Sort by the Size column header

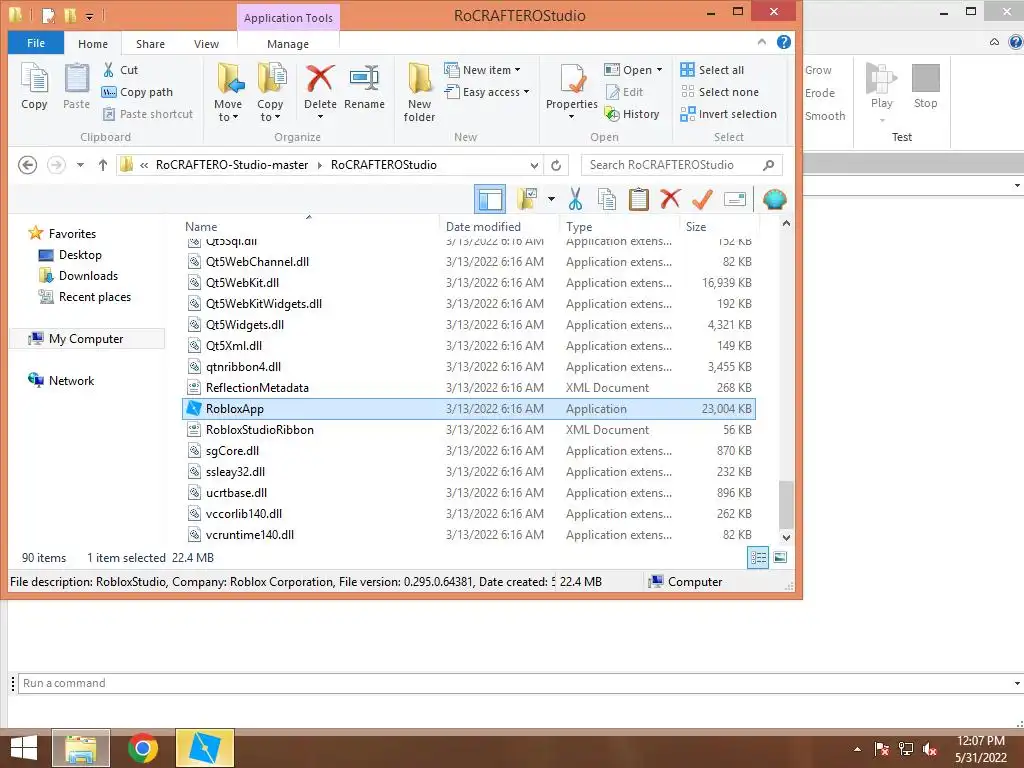(x=717, y=227)
